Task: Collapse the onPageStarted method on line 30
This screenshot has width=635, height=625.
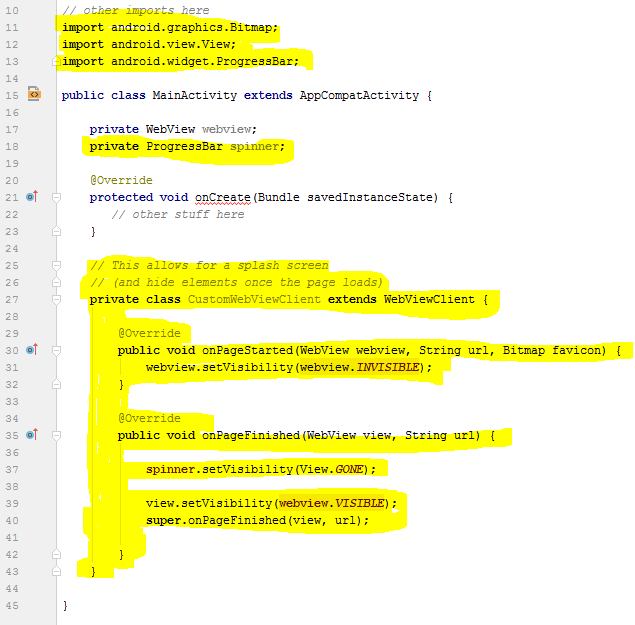Action: click(x=56, y=350)
